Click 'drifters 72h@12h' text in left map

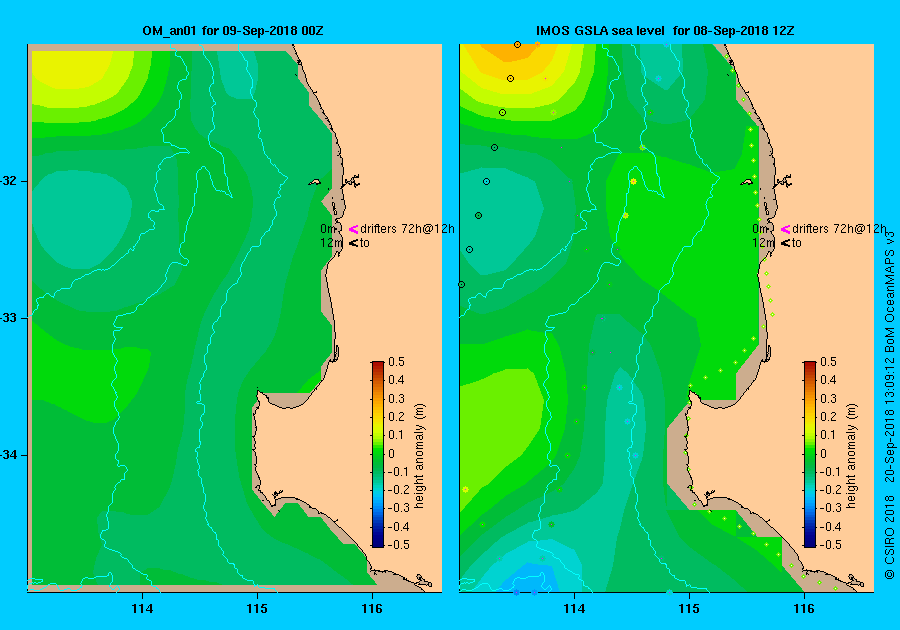407,228
